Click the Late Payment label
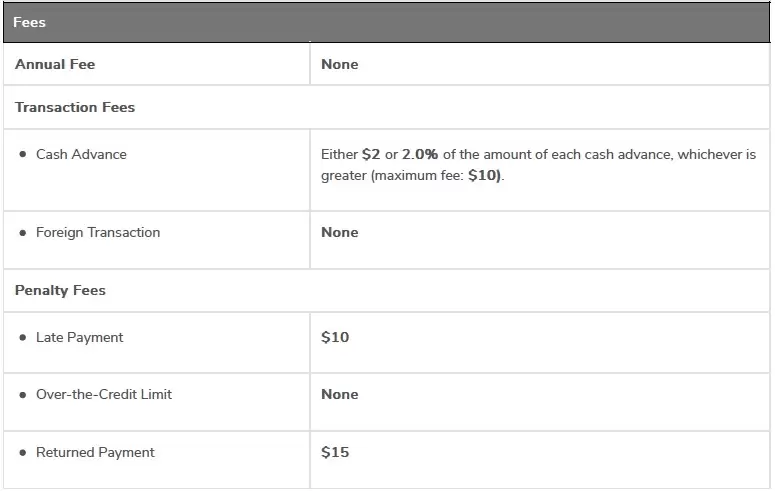The height and width of the screenshot is (491, 775). point(80,337)
